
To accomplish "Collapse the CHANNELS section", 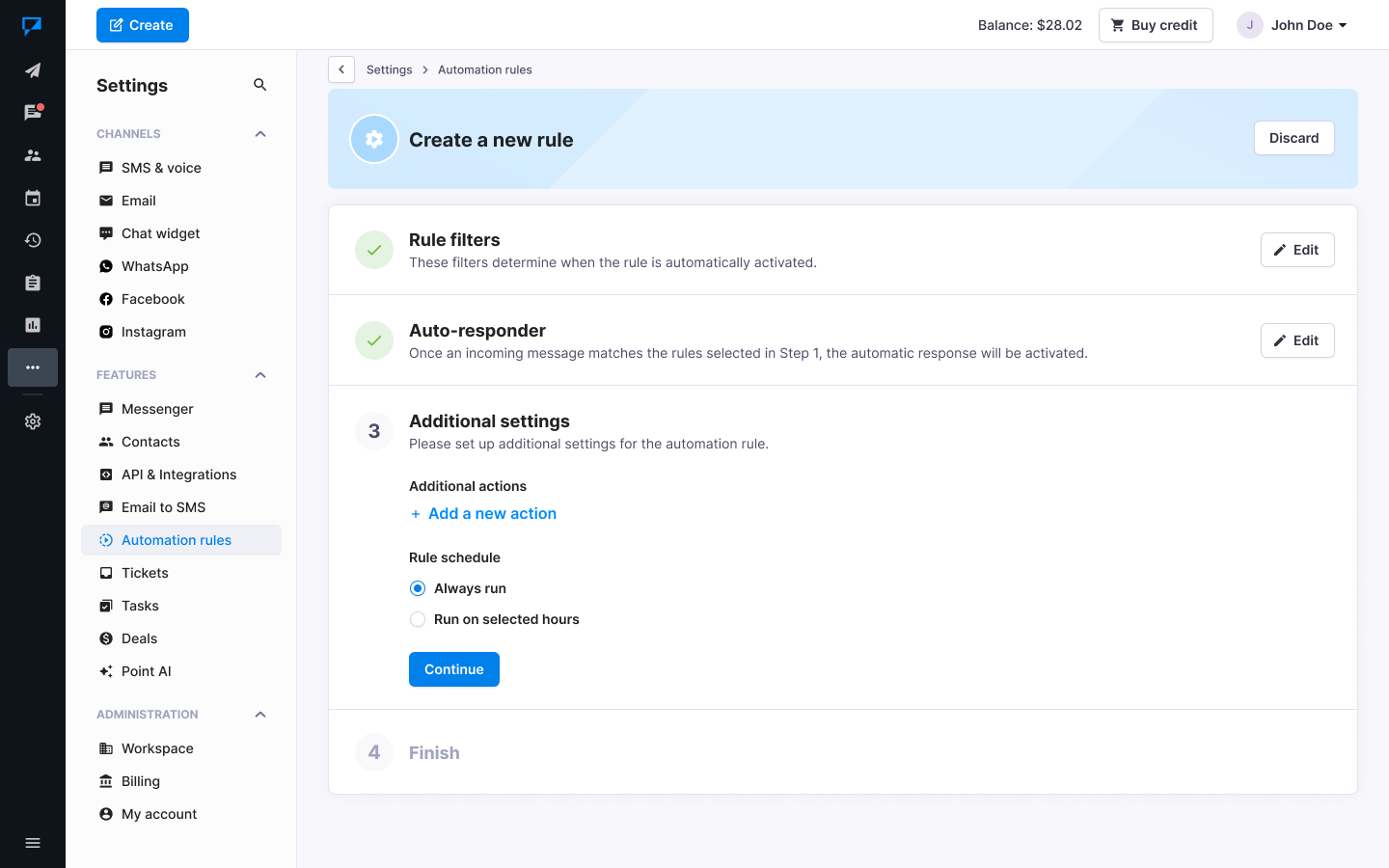I will coord(259,133).
